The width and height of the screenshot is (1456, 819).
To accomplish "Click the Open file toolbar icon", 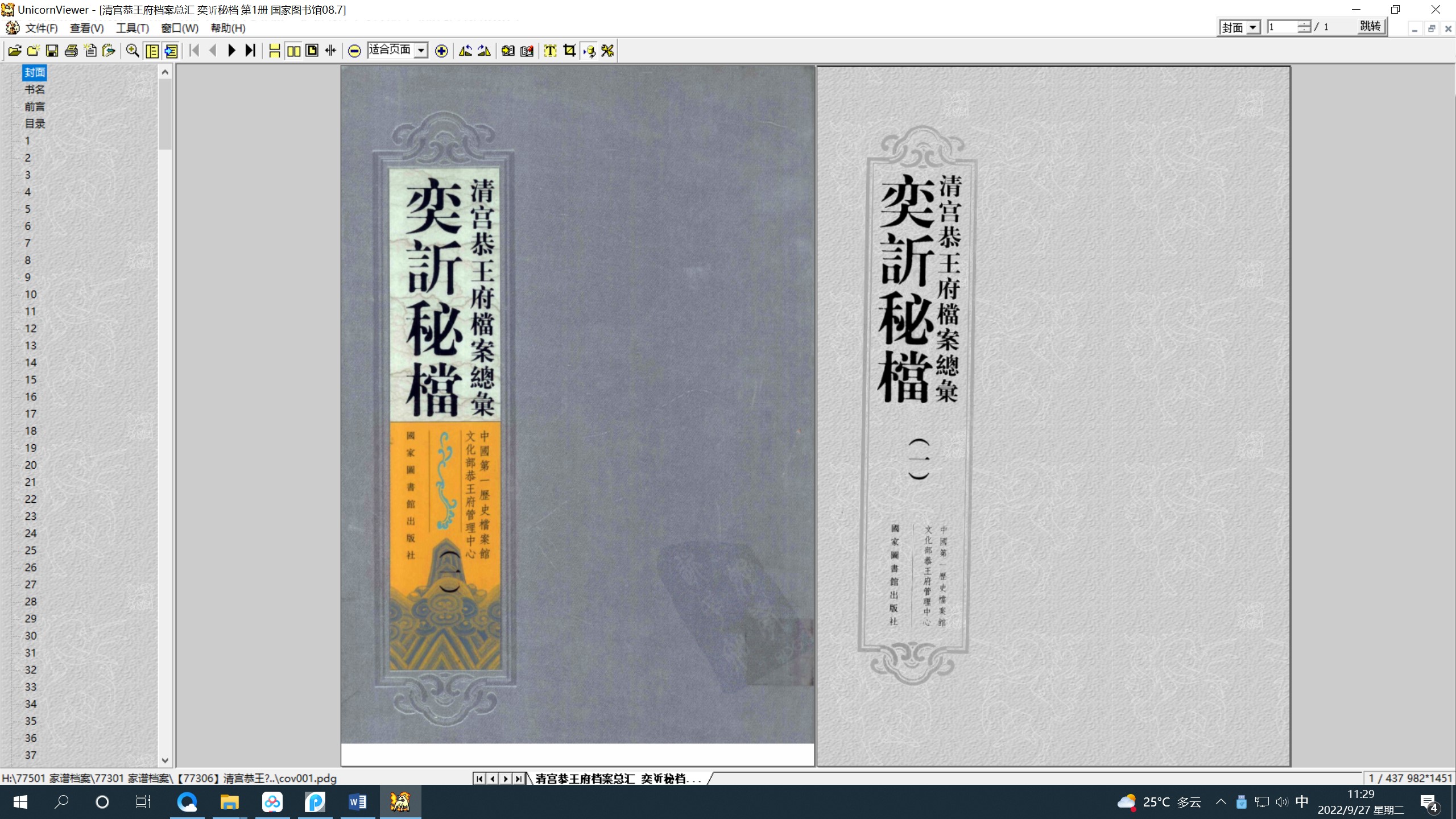I will pyautogui.click(x=15, y=51).
